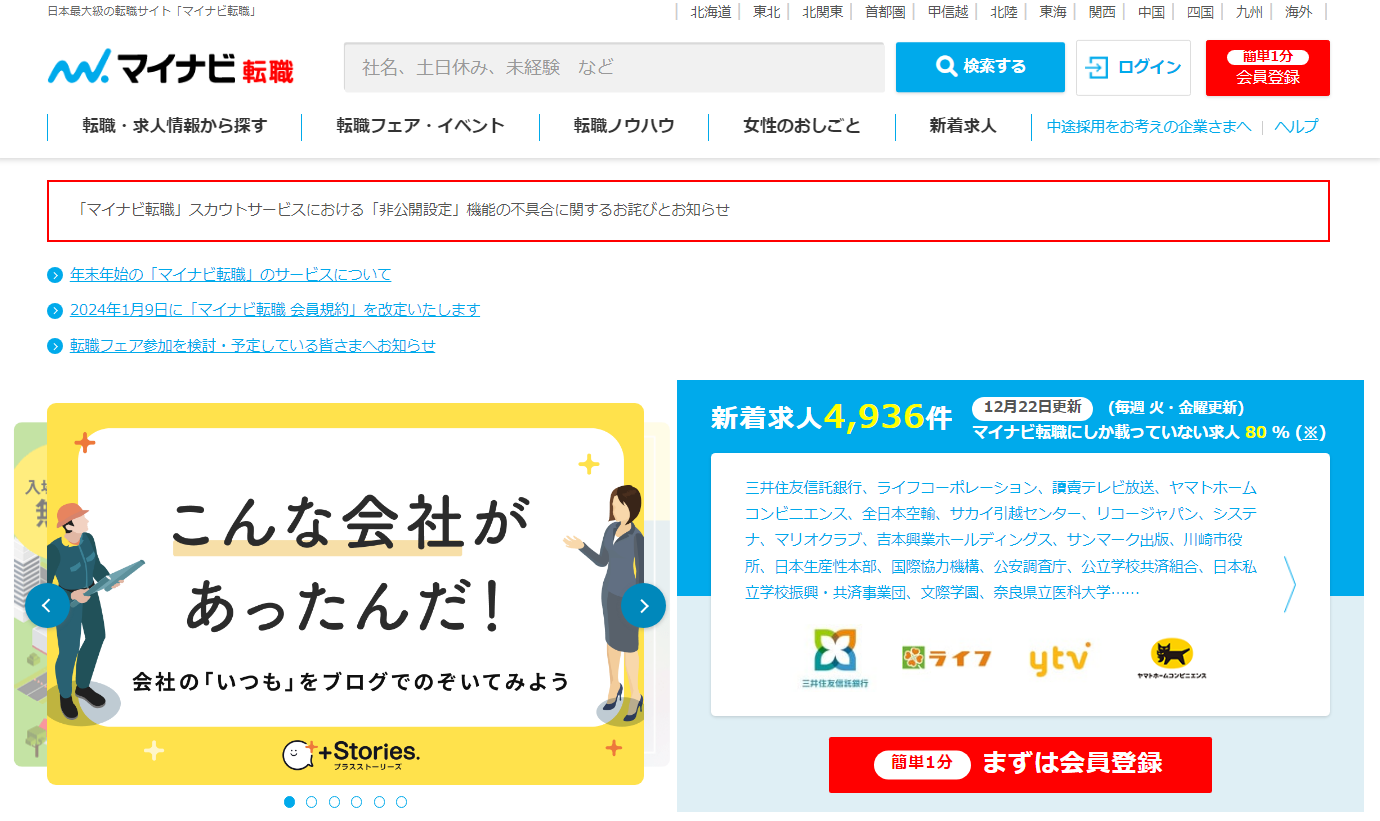This screenshot has height=821, width=1380.
Task: Select the 東海 region link
Action: click(1053, 12)
